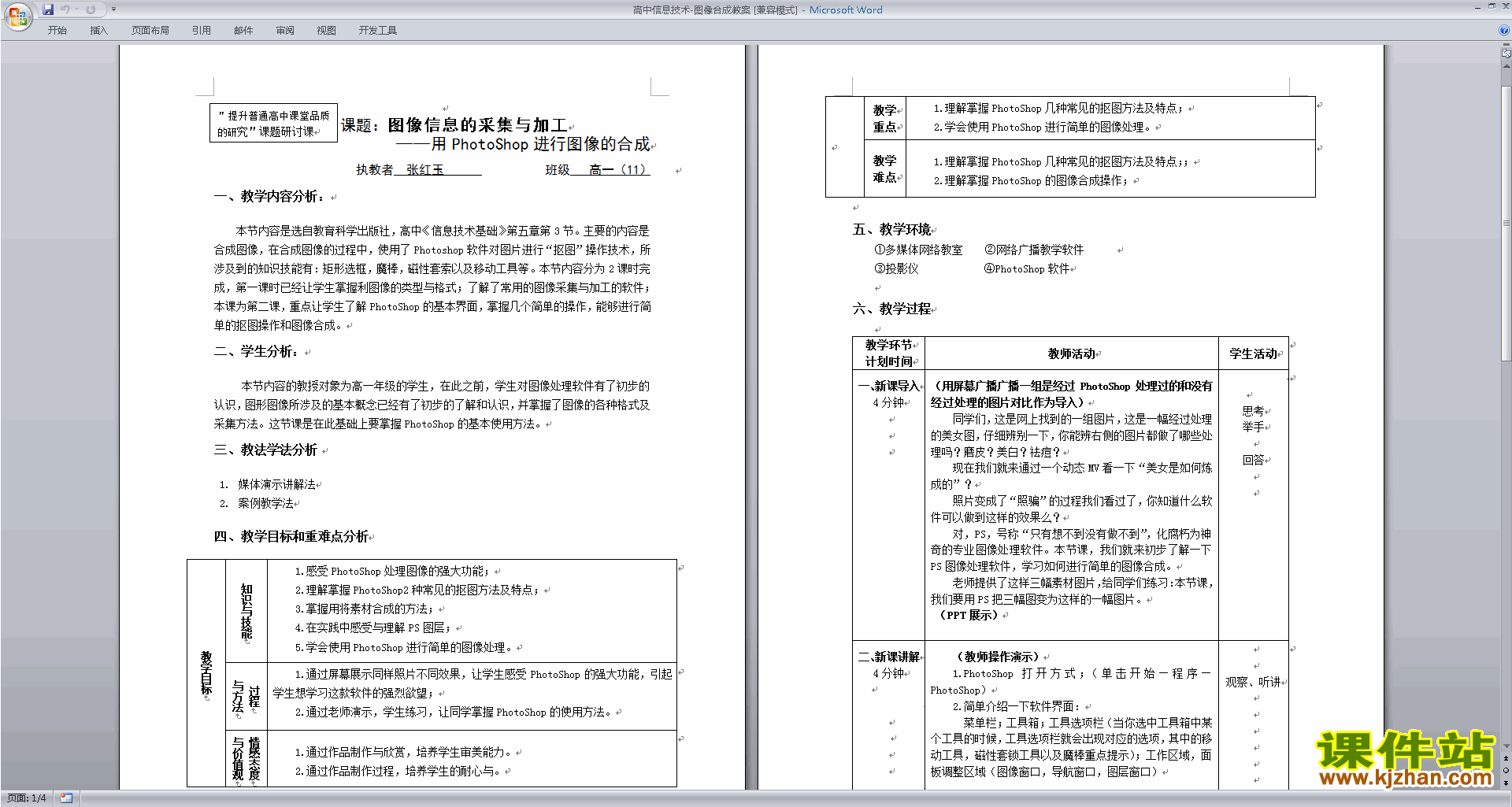Click the line 3.掌握用将素材合成的方法
This screenshot has height=807, width=1512.
365,609
